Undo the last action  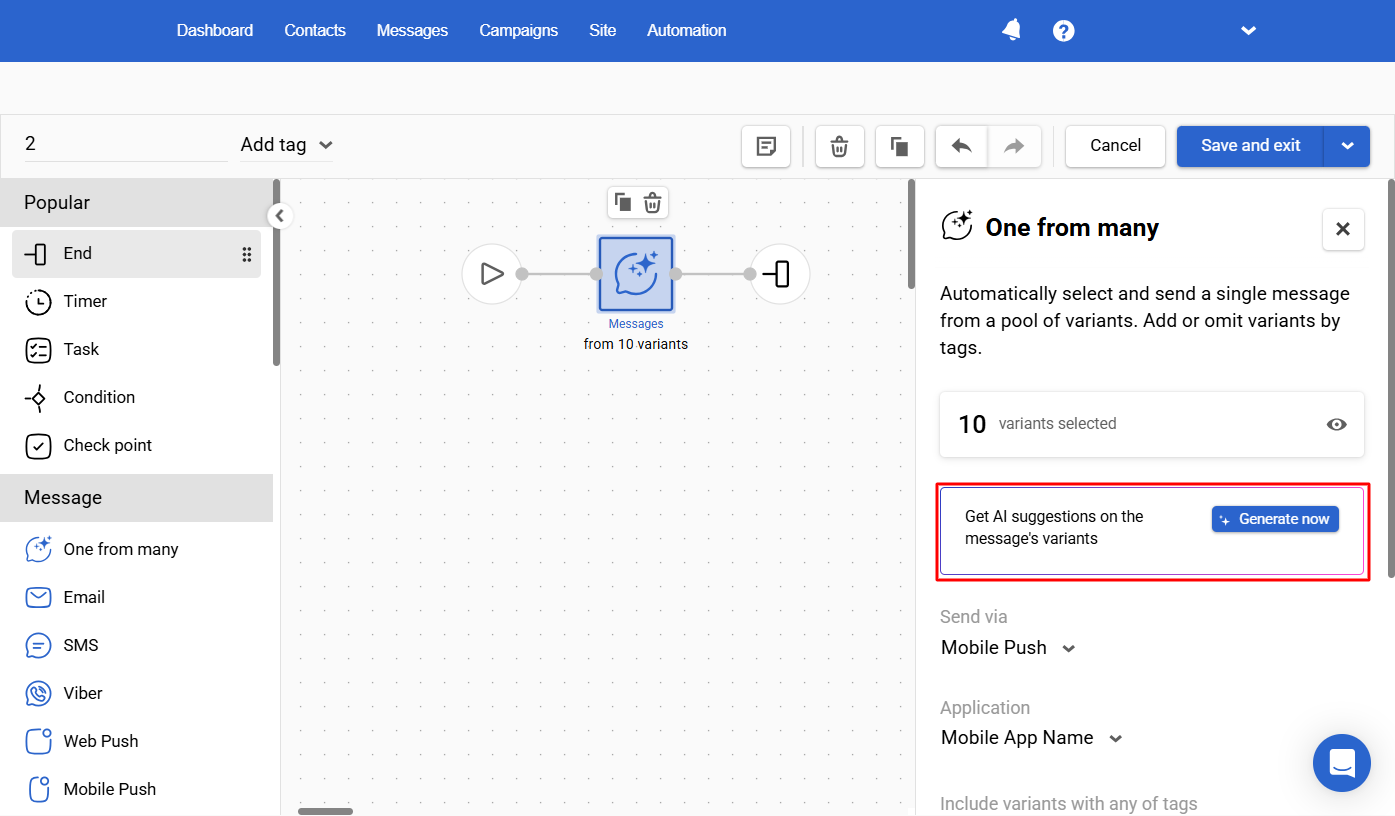click(962, 147)
